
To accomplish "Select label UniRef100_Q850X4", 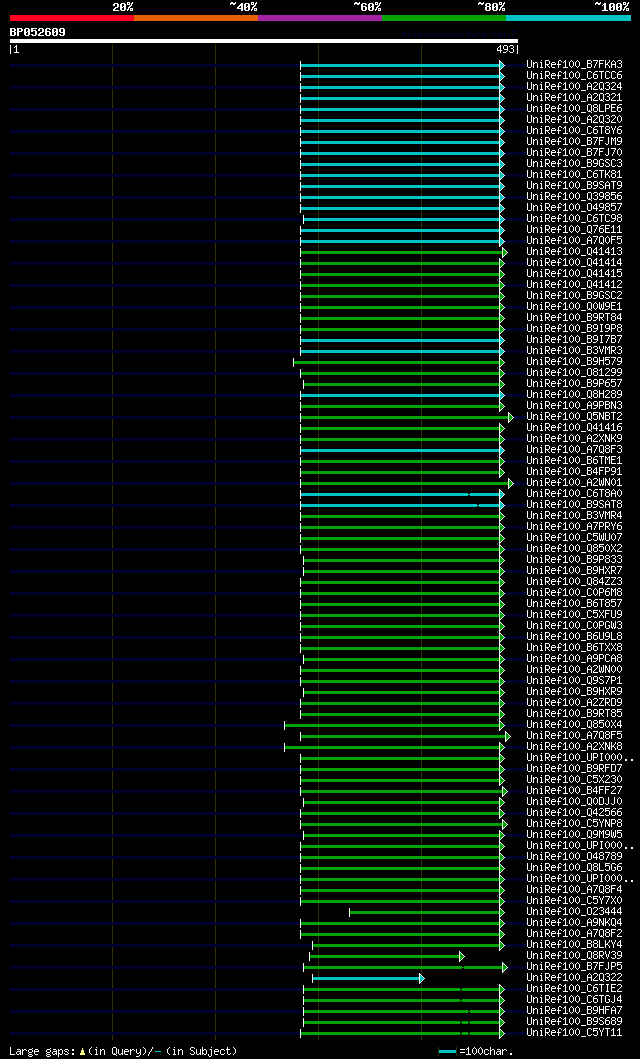I will tap(575, 725).
